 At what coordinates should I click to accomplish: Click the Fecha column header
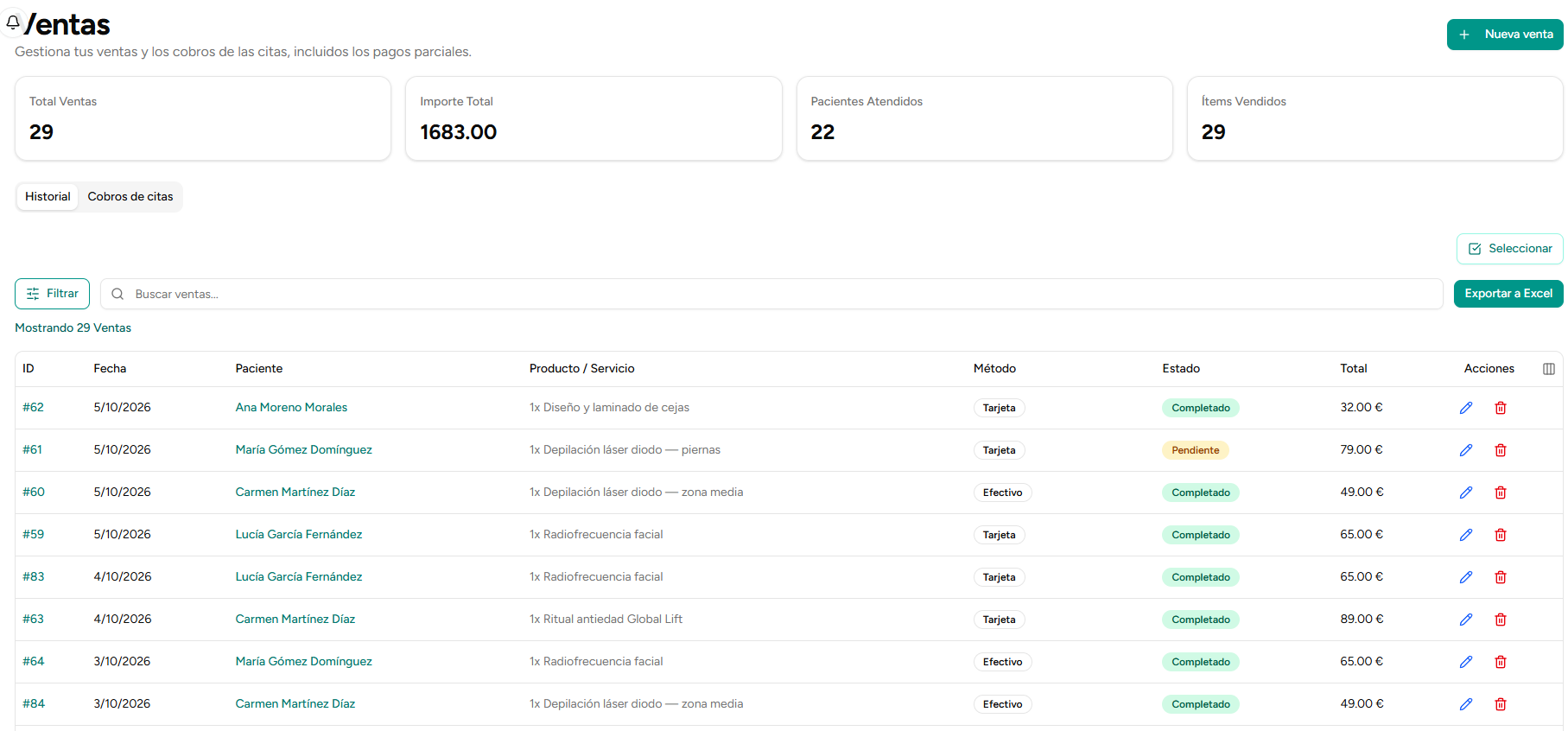tap(110, 369)
